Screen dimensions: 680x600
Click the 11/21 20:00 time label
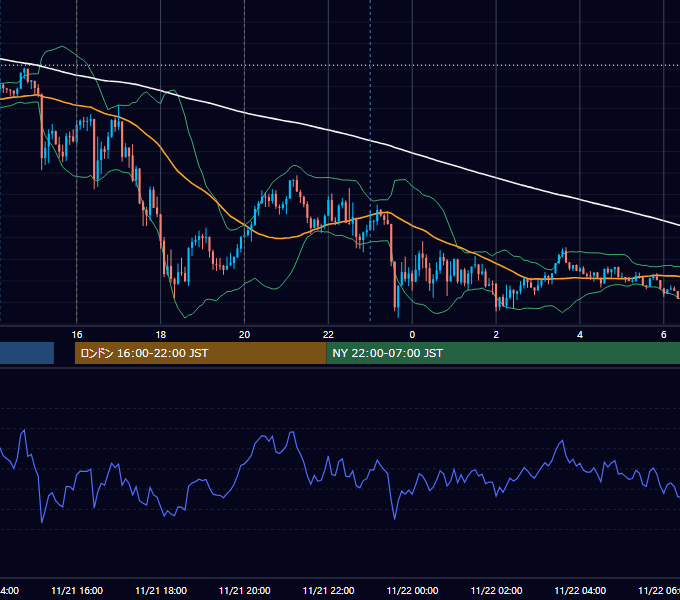[x=245, y=590]
